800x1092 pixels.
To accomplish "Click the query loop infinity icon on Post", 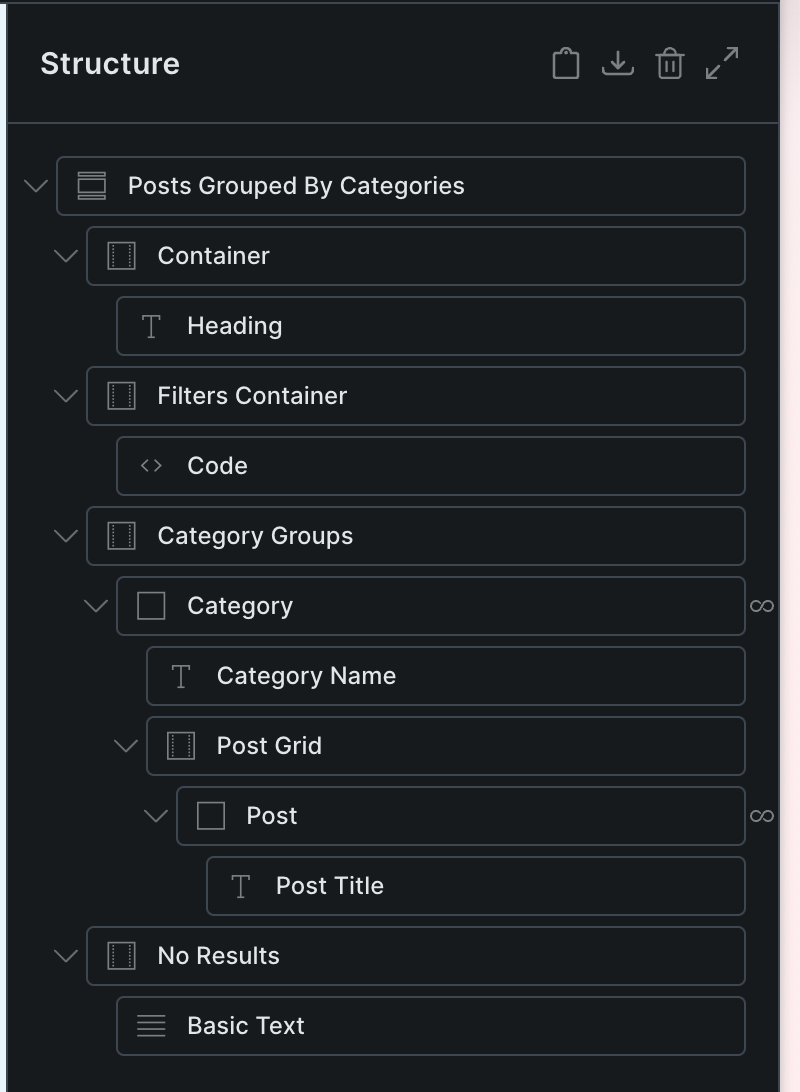I will point(762,816).
